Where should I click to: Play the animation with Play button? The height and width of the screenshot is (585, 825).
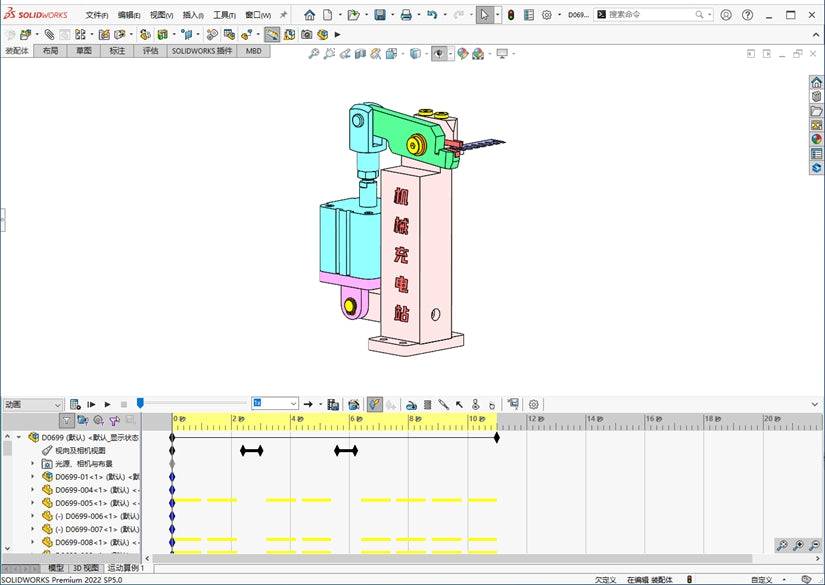point(107,405)
